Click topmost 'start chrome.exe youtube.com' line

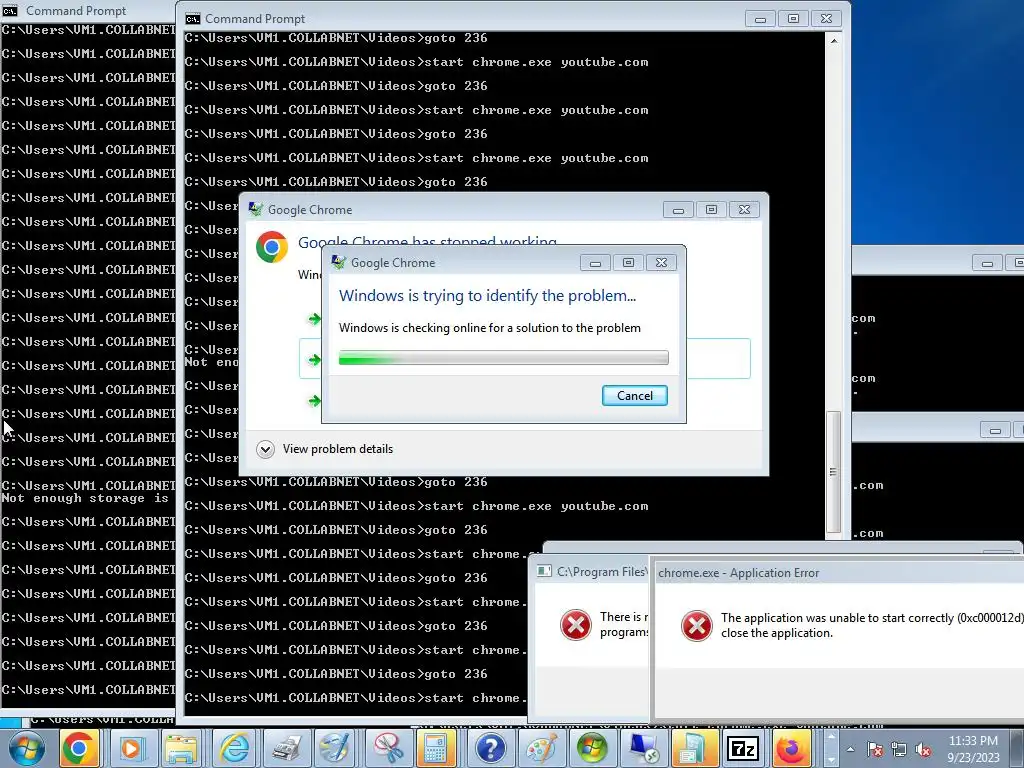pyautogui.click(x=536, y=62)
